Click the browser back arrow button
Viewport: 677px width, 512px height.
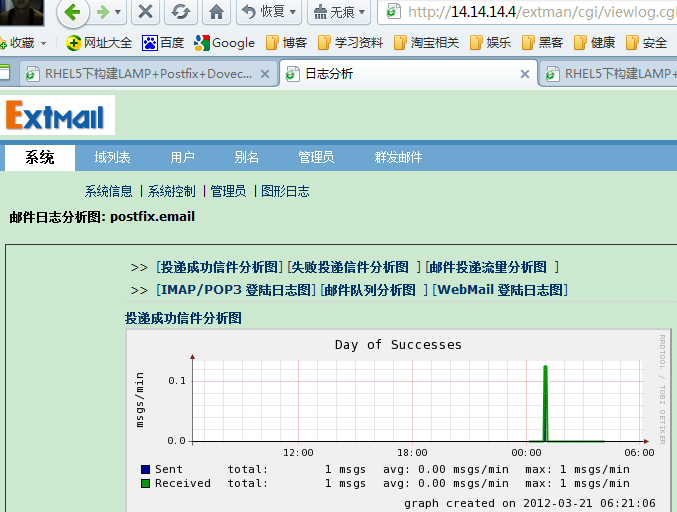[73, 12]
